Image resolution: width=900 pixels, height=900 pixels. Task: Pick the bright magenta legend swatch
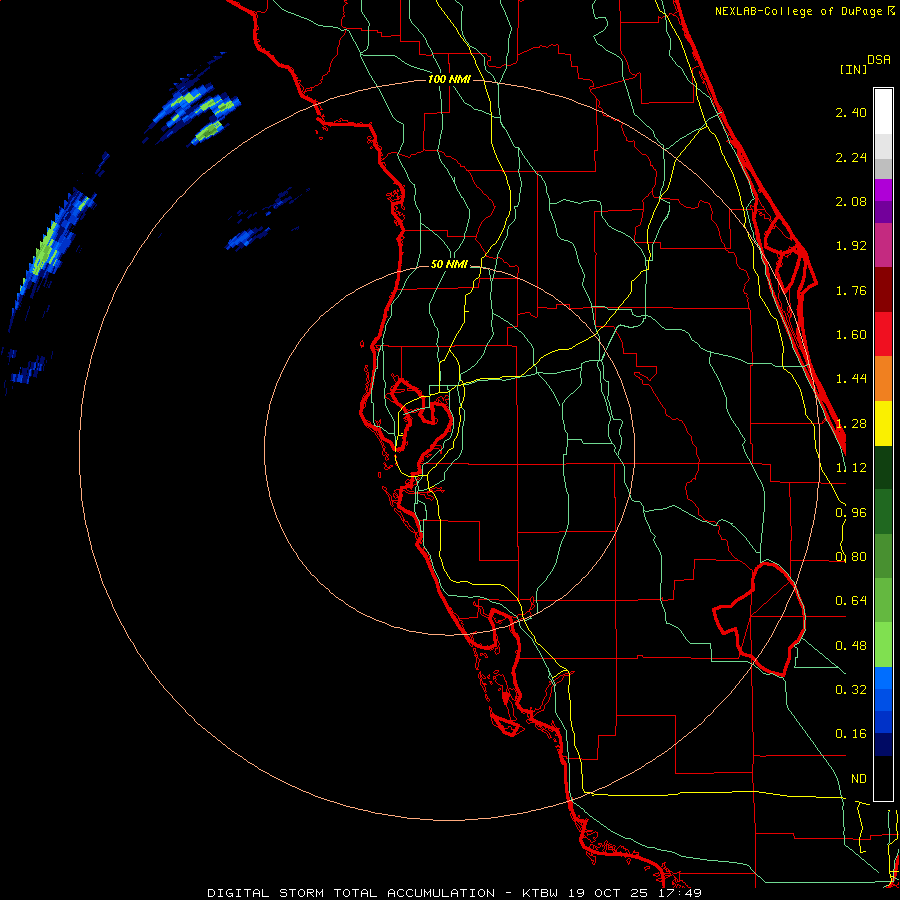pos(883,190)
